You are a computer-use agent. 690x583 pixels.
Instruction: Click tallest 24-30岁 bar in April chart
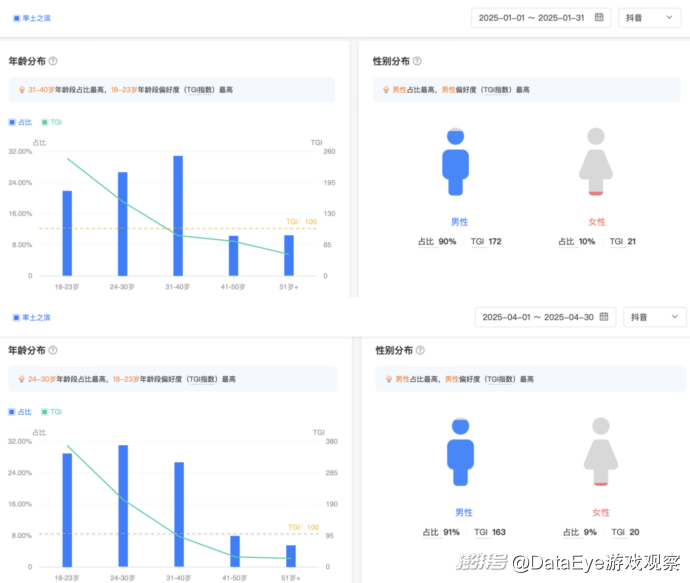coord(123,506)
